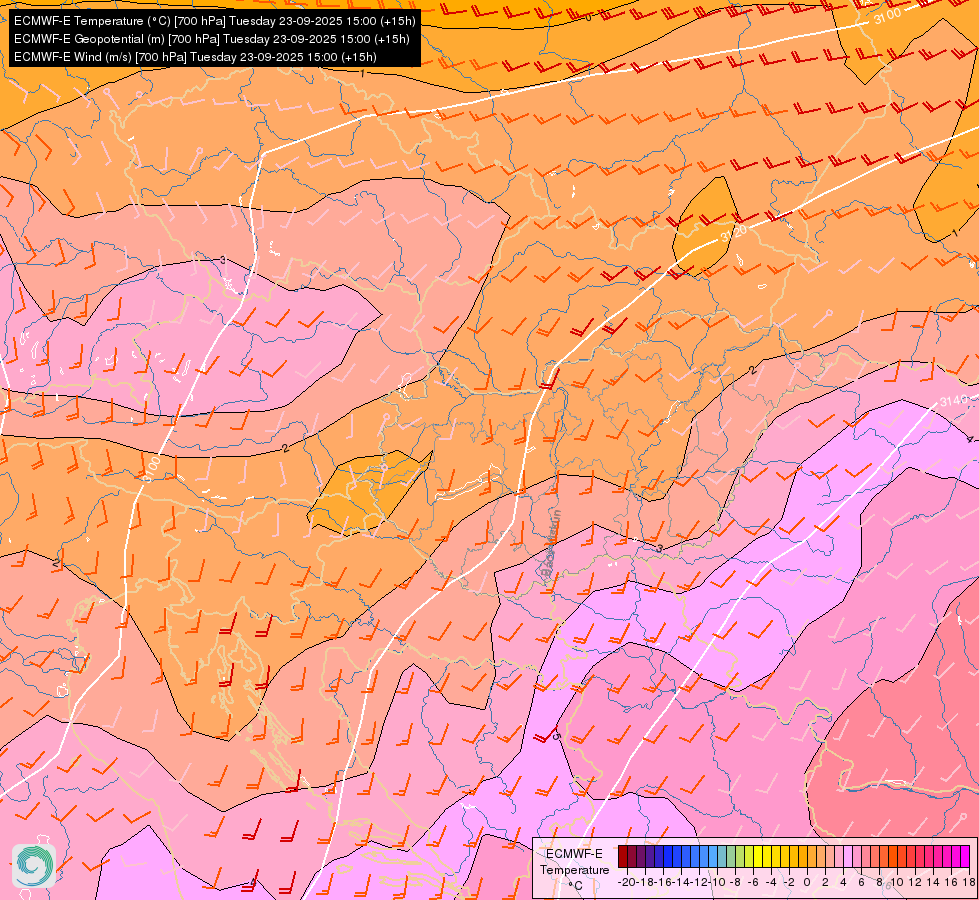Image resolution: width=979 pixels, height=900 pixels.
Task: Click the '3120' geopotential contour label
Action: pyautogui.click(x=734, y=234)
